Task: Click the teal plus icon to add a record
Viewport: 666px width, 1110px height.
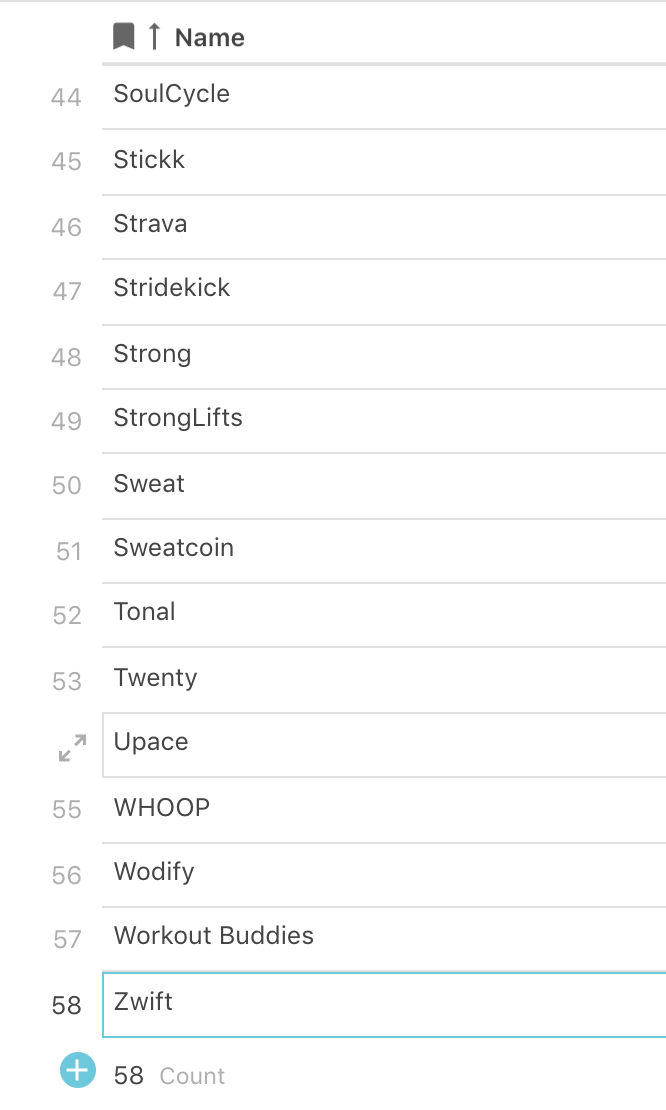Action: [77, 1070]
